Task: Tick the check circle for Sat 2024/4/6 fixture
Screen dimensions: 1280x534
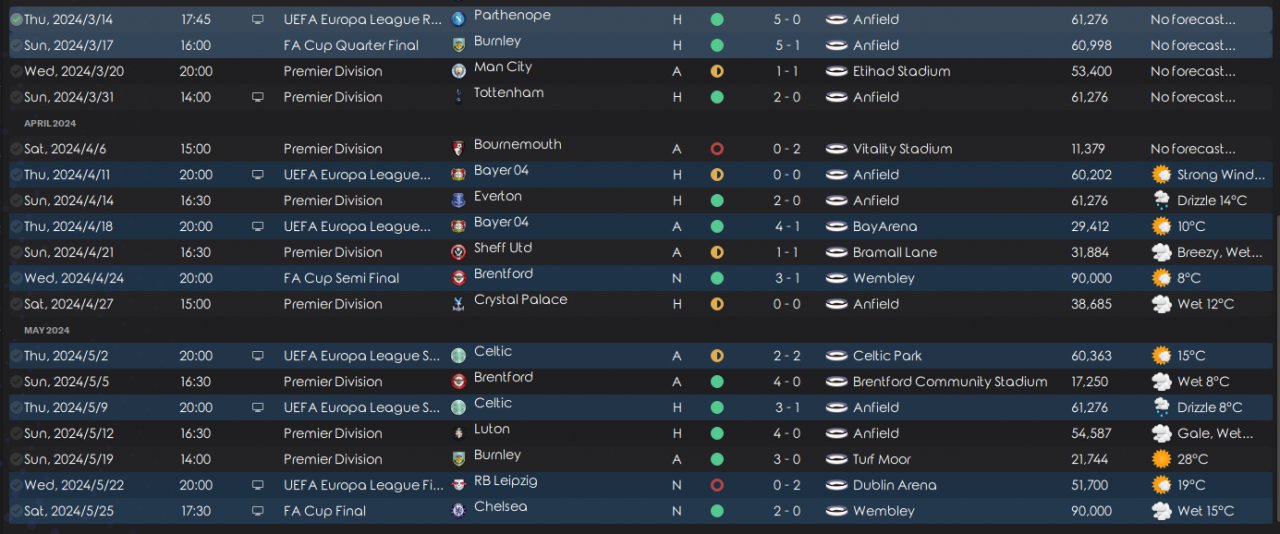Action: (16, 149)
